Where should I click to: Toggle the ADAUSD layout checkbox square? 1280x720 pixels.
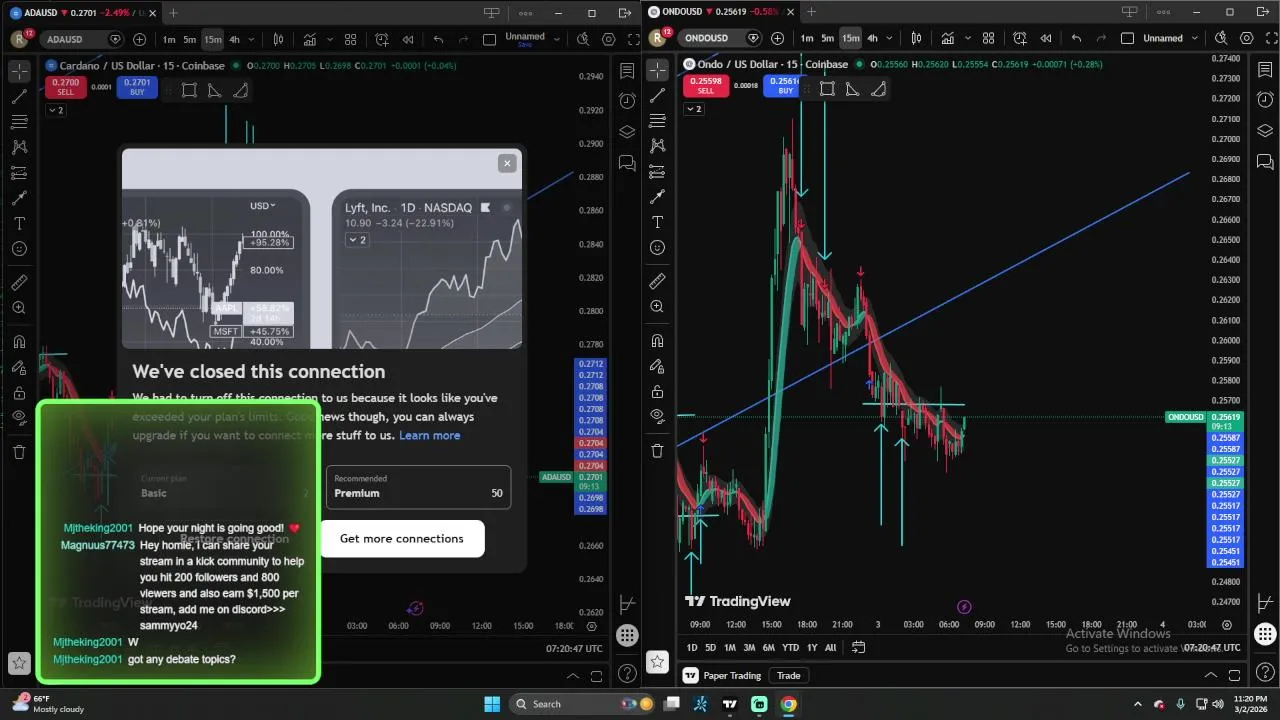[489, 39]
